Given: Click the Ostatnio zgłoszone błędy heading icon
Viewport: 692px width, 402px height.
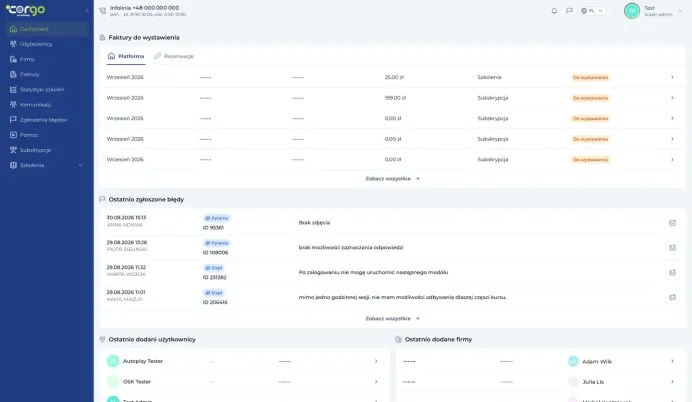Looking at the screenshot, I should [x=102, y=199].
